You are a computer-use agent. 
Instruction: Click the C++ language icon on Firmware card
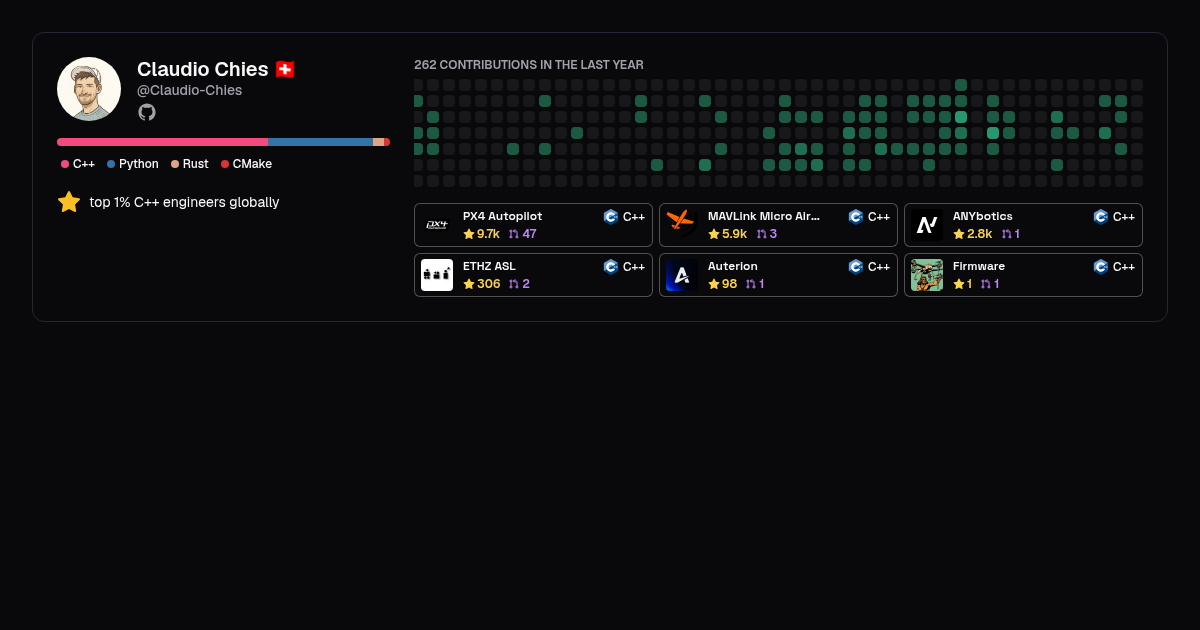tap(1101, 267)
